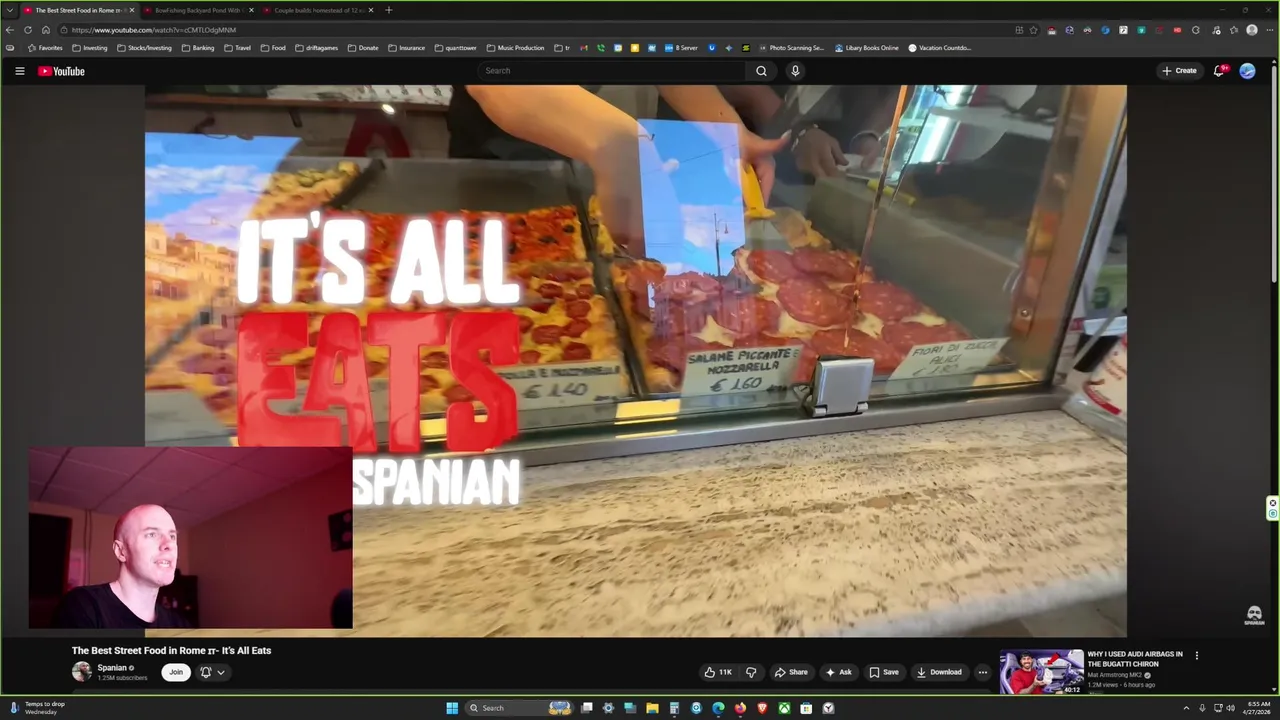Like the video with thumbs up
This screenshot has height=720, width=1280.
coord(718,672)
